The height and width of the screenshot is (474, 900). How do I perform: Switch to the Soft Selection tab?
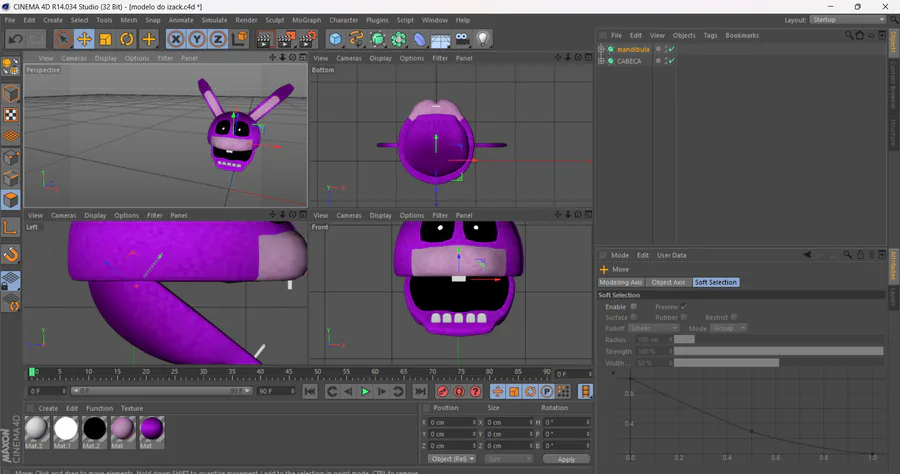click(715, 282)
